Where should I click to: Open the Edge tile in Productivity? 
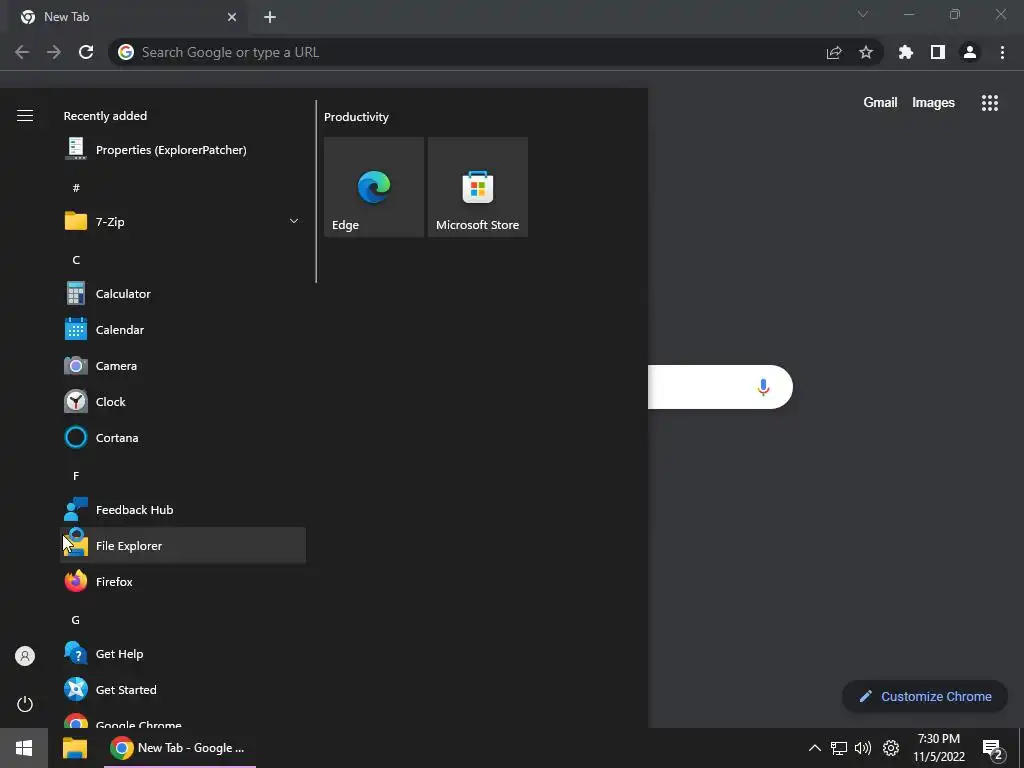374,187
